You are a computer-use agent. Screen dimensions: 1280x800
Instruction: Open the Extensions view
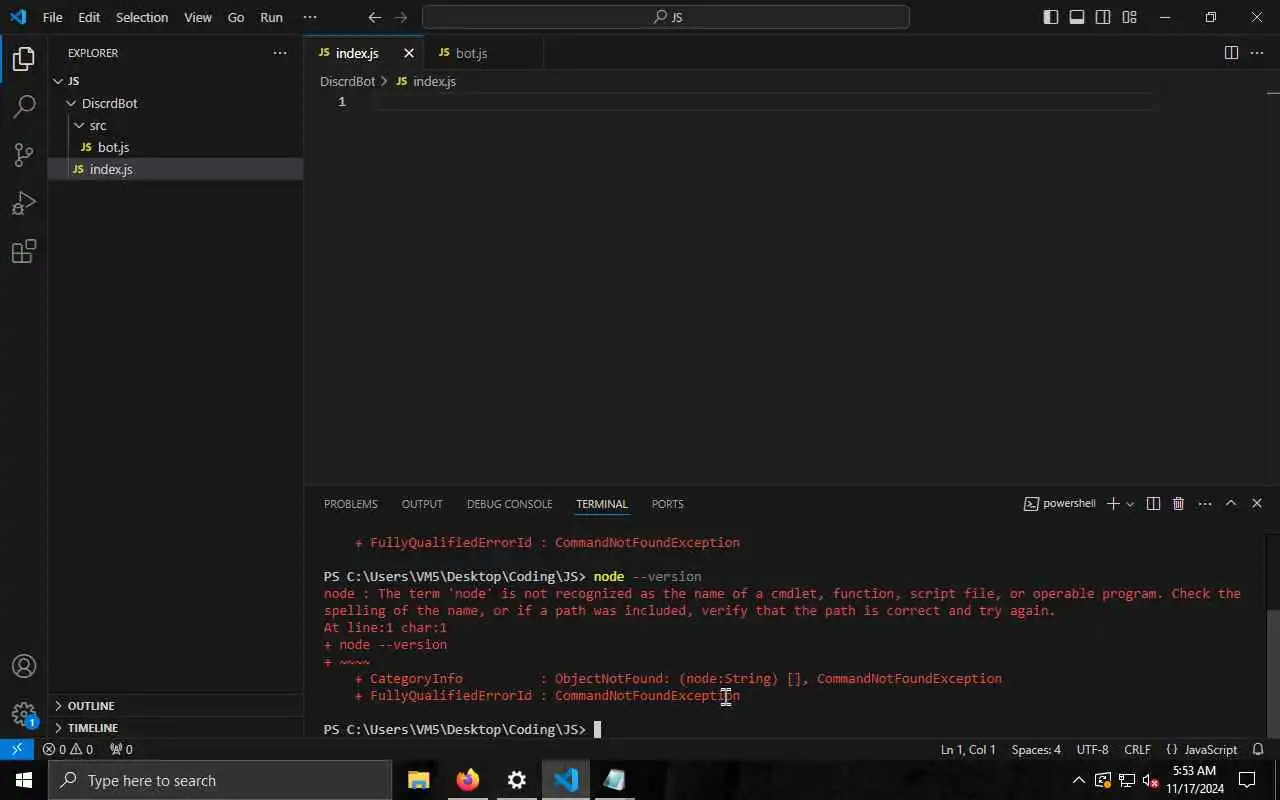pyautogui.click(x=24, y=251)
